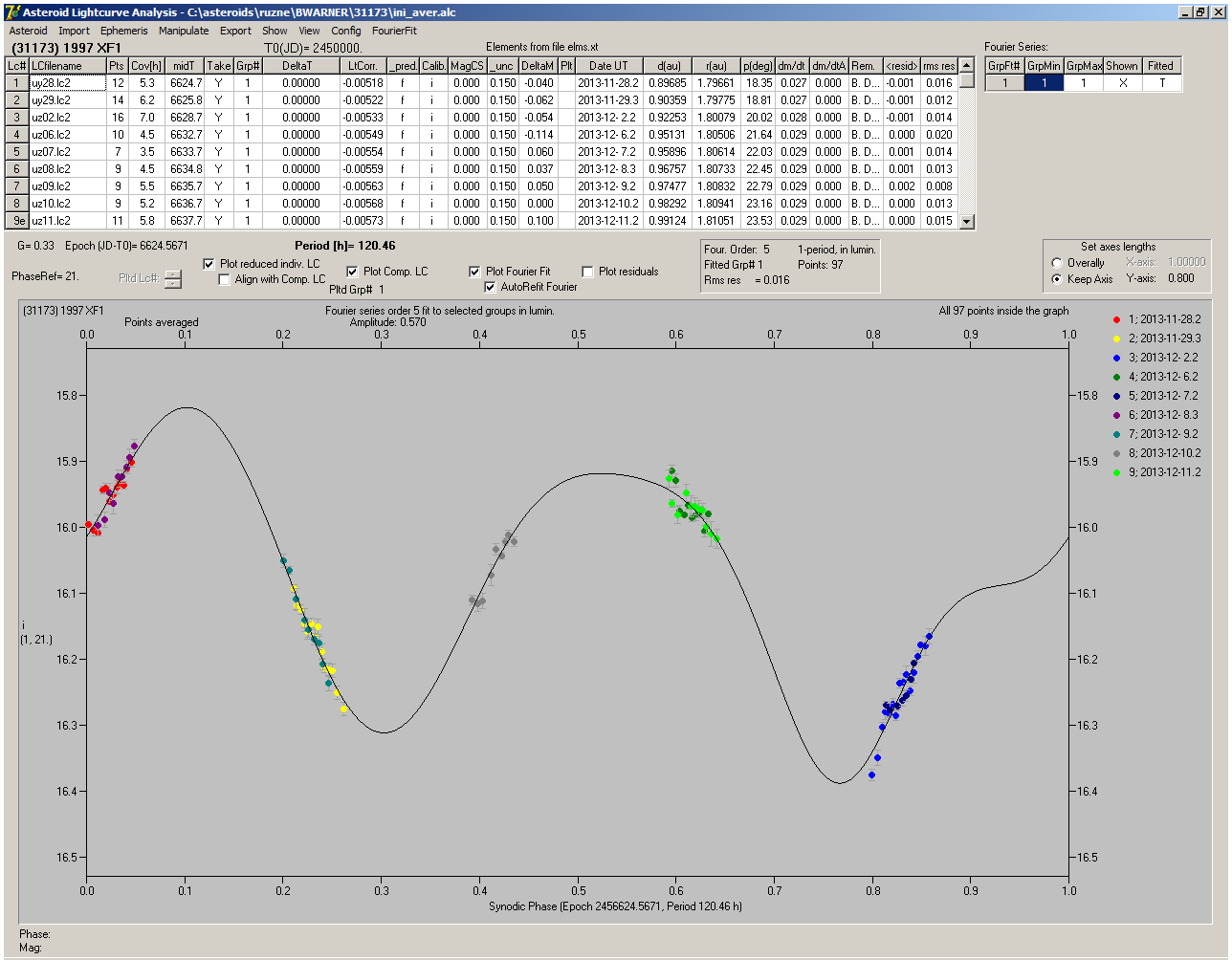Click bright green legend dot for 2013-12-11.2
Screen dimensions: 1232x960
click(x=1118, y=472)
